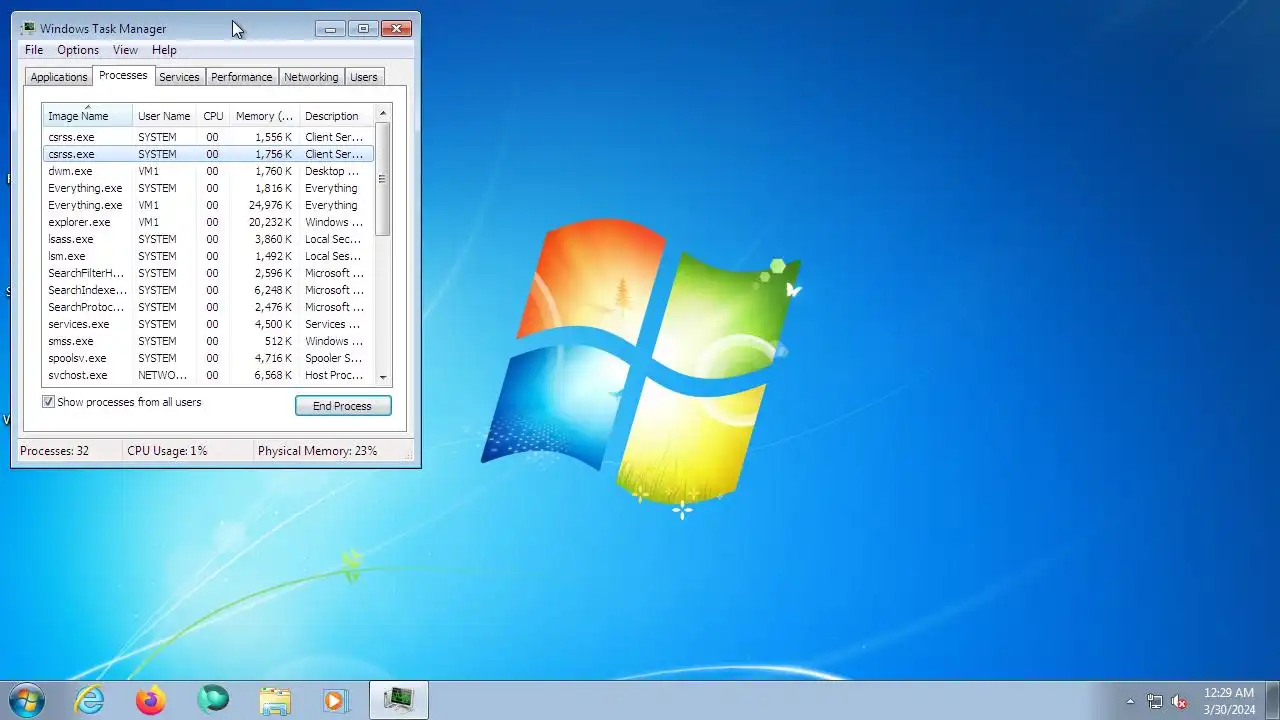Select the lsass.exe process row
This screenshot has height=720, width=1280.
[x=208, y=239]
